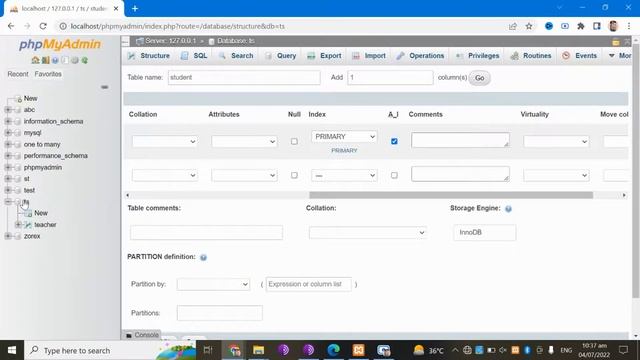Open Chrome three-dot menu
The image size is (640, 360).
tap(629, 26)
